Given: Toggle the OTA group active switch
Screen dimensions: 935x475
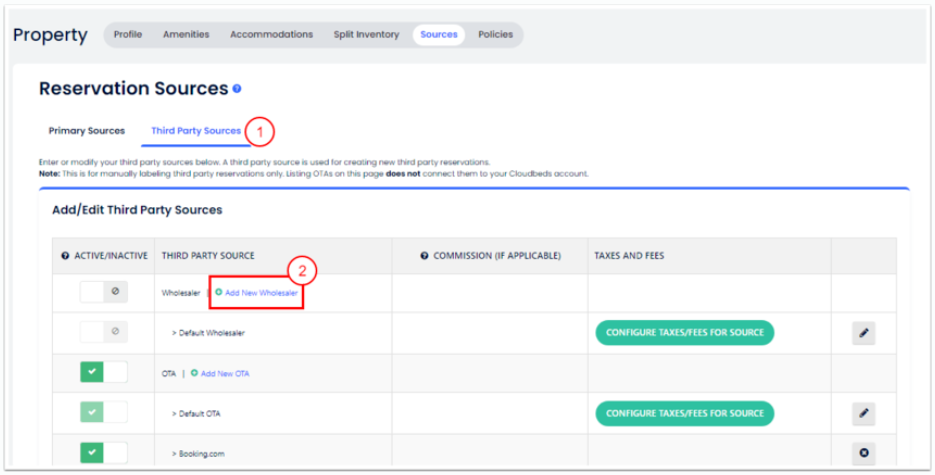Looking at the screenshot, I should 104,372.
